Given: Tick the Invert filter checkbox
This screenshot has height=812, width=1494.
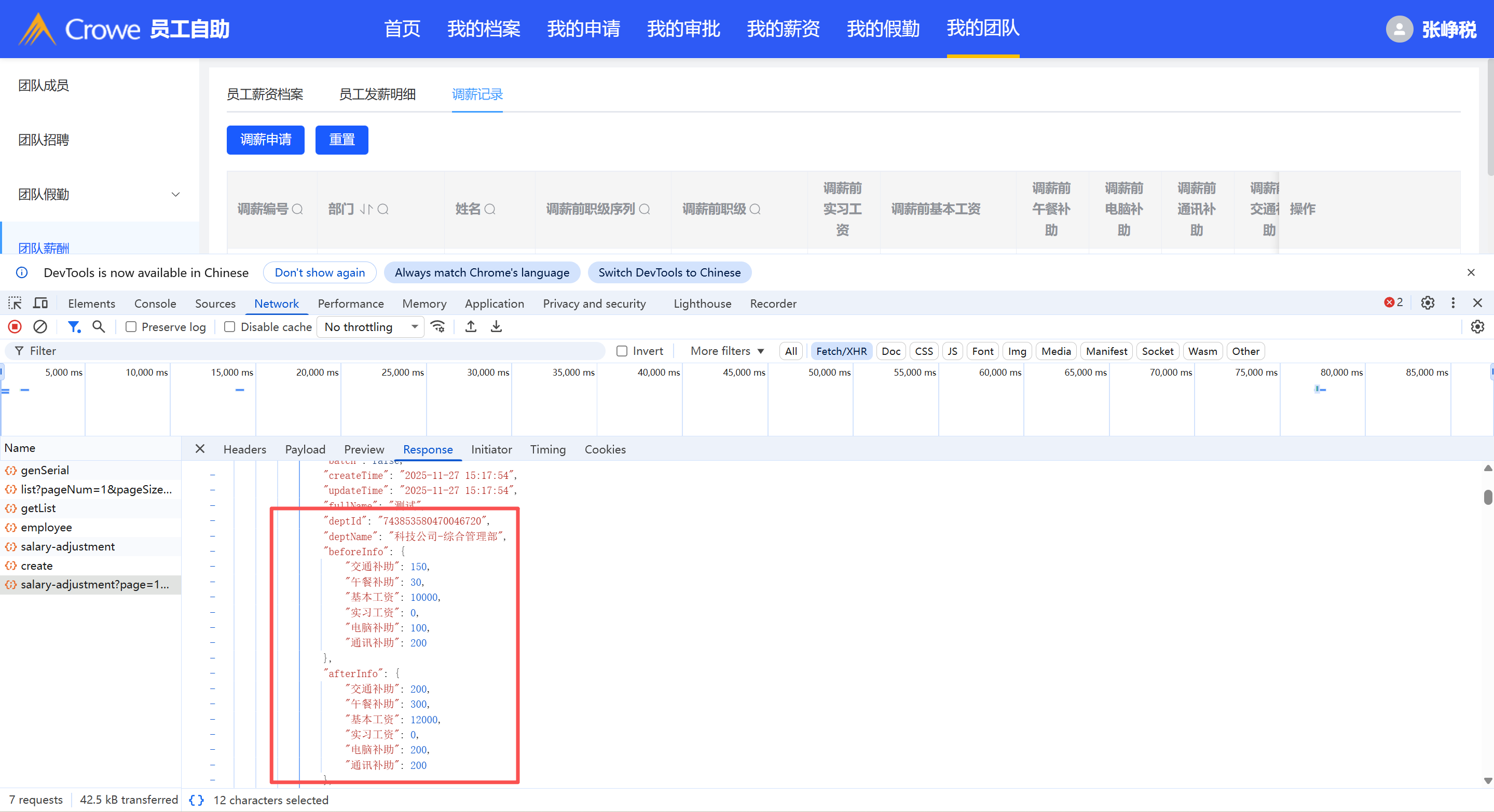Looking at the screenshot, I should tap(622, 351).
